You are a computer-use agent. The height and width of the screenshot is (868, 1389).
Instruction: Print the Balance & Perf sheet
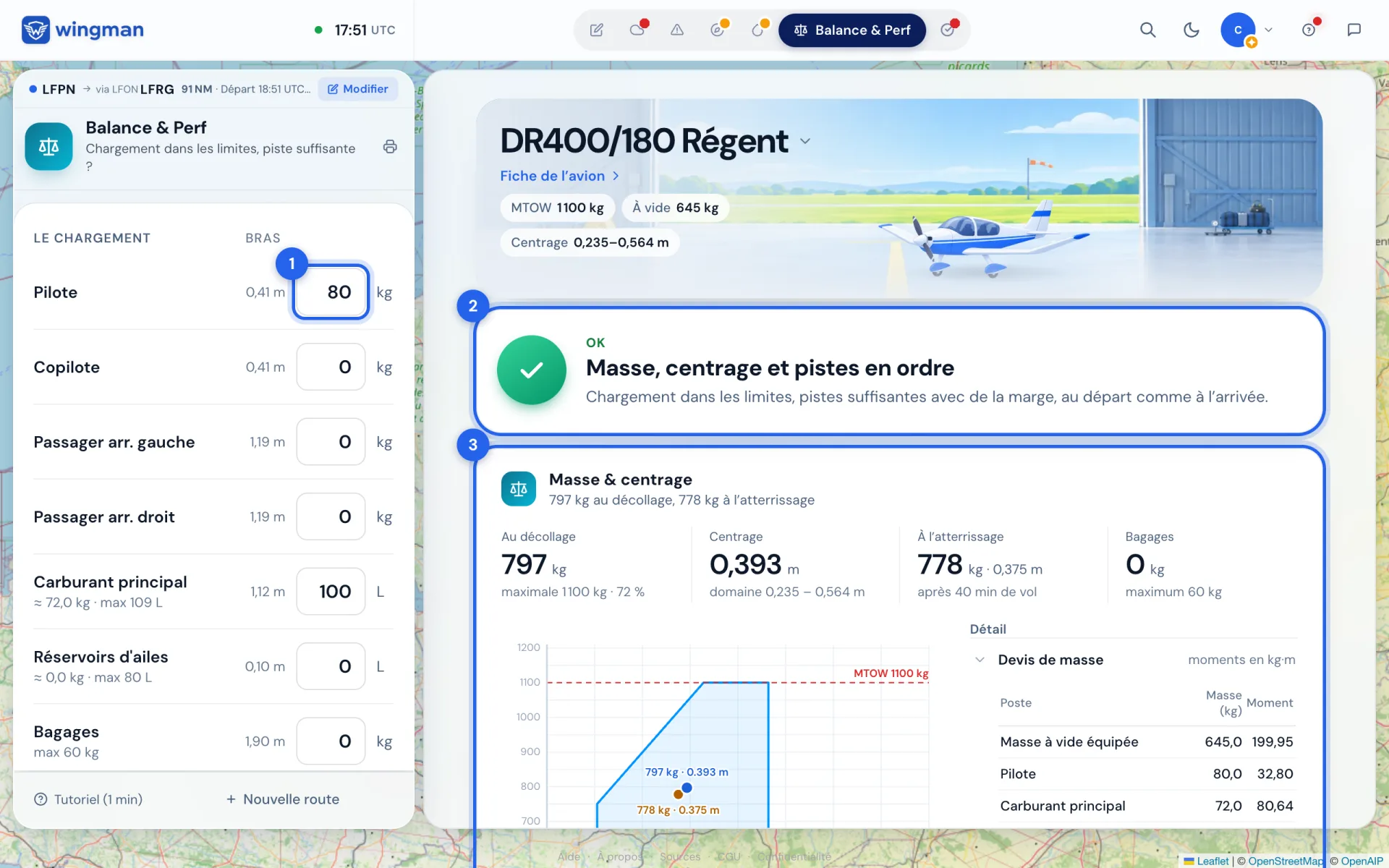390,147
